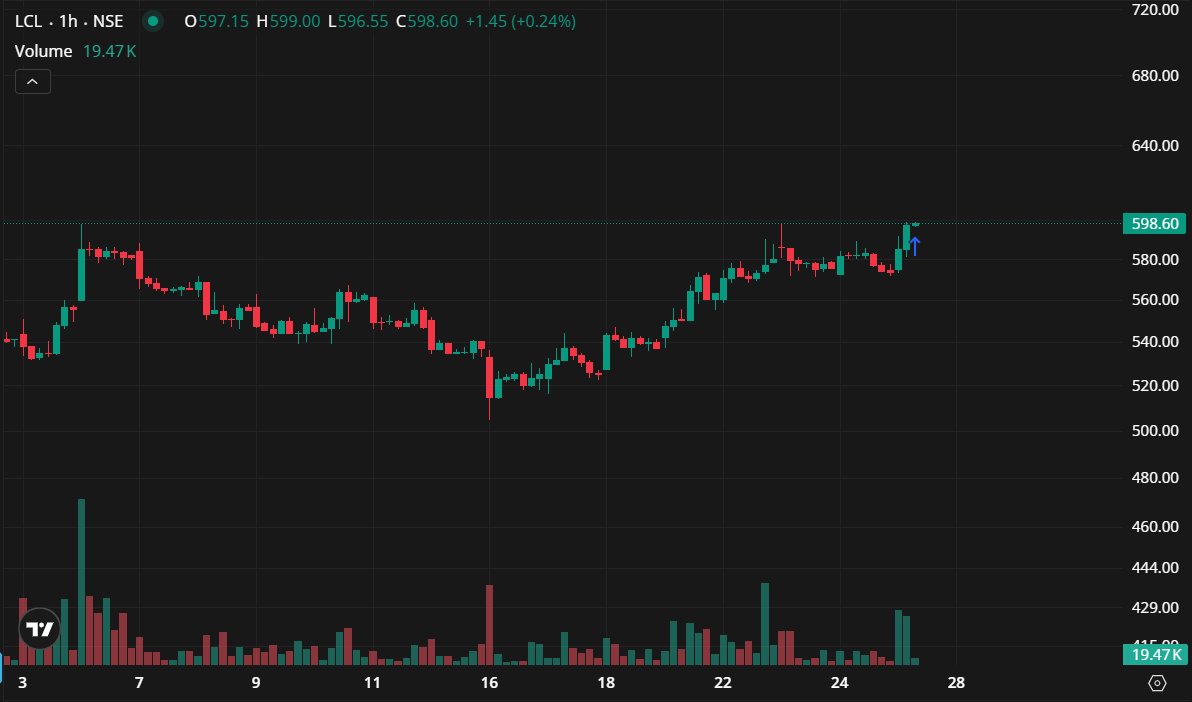Viewport: 1192px width, 702px height.
Task: Click the 720.00 price axis label
Action: click(x=1155, y=10)
